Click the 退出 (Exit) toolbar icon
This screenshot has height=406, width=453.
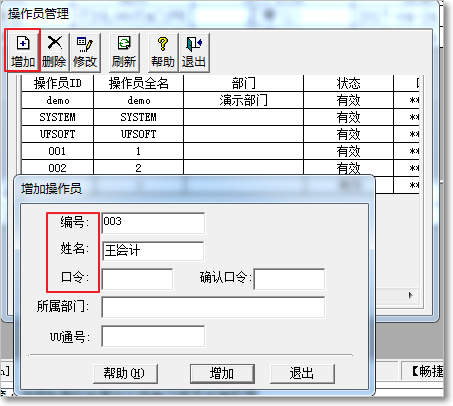[x=194, y=52]
